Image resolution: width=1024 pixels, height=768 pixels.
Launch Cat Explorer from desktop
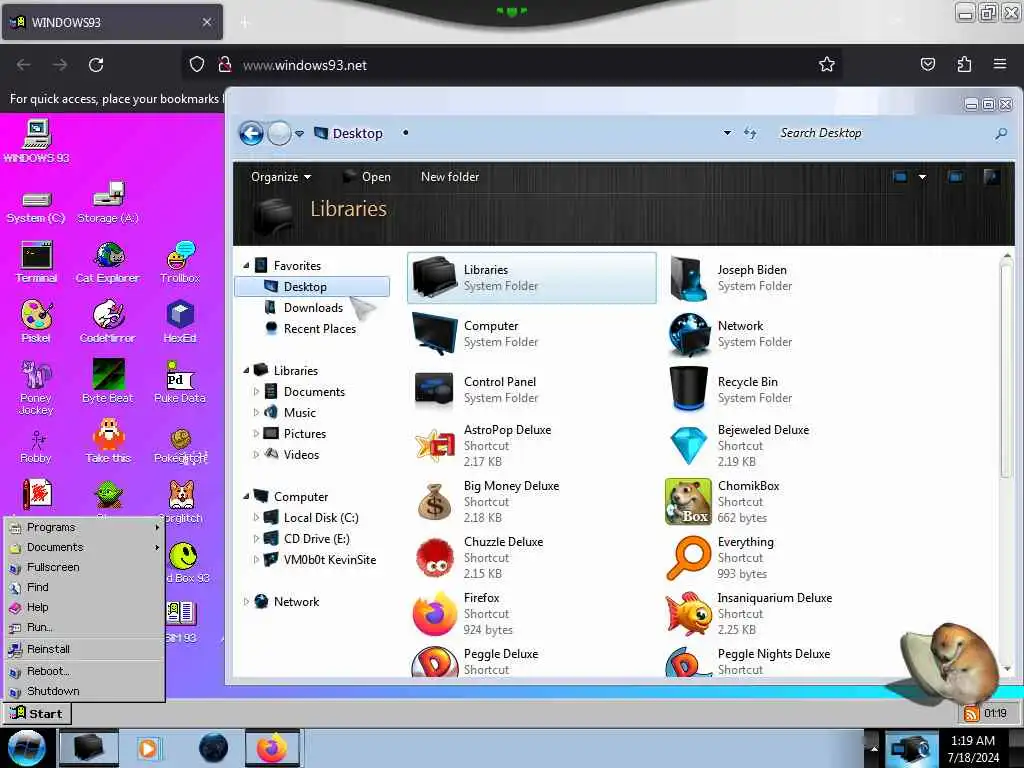[108, 262]
